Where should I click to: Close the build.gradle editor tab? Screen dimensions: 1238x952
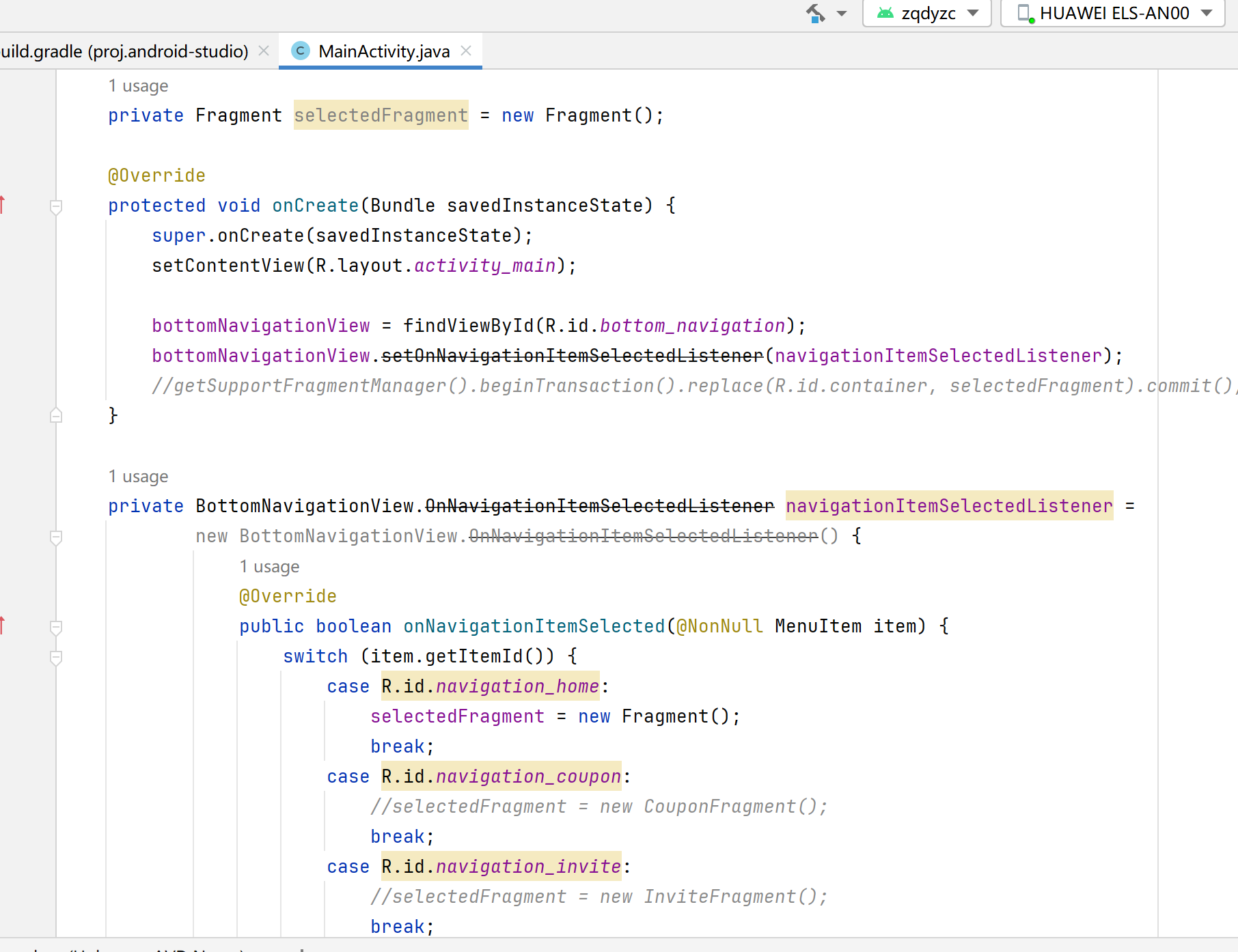pyautogui.click(x=264, y=51)
